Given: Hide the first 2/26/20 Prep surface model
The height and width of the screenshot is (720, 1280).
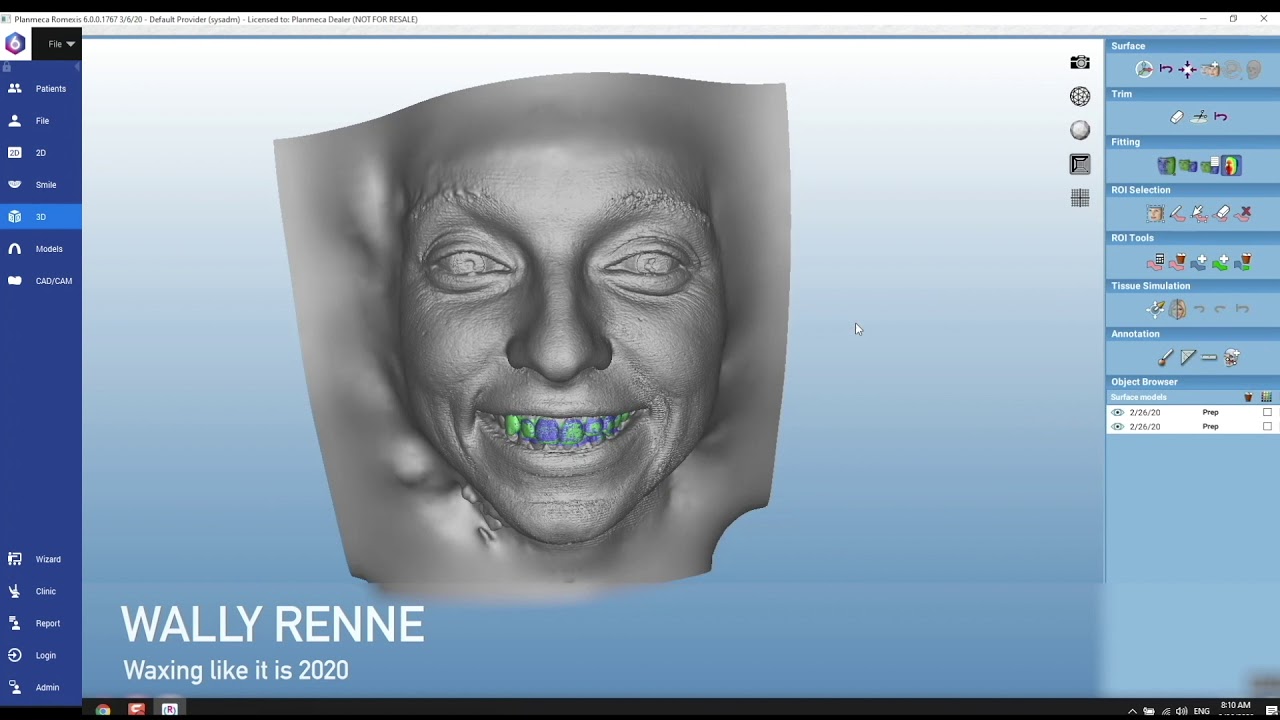Looking at the screenshot, I should (x=1118, y=412).
